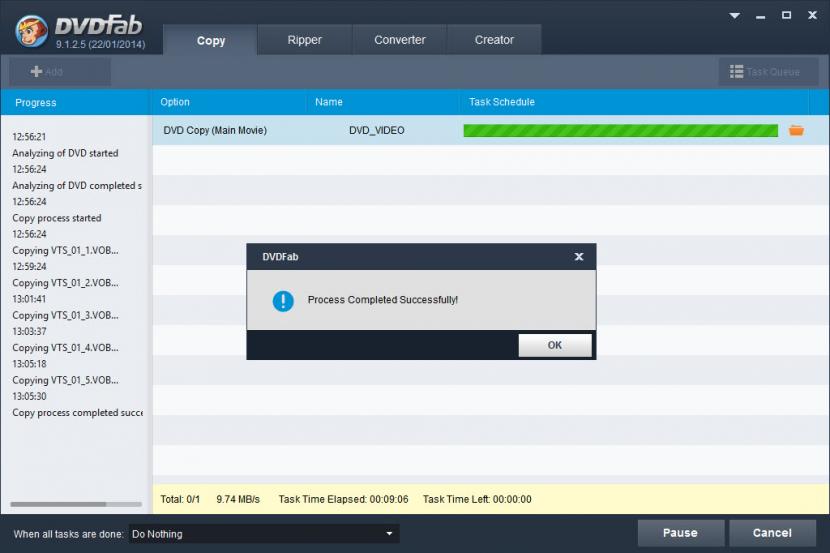830x553 pixels.
Task: Click Analyzing of DVD started log entry
Action: point(65,153)
